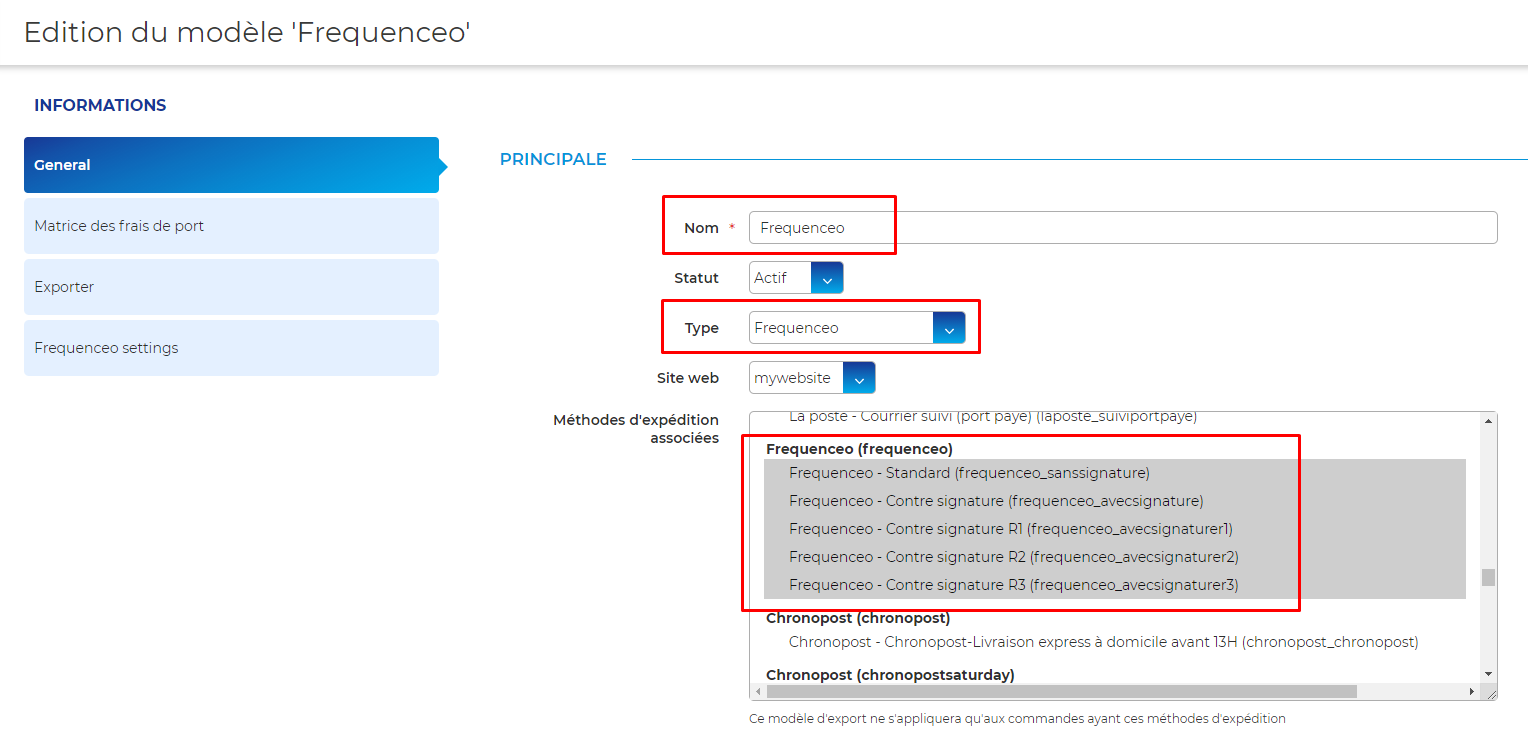
Task: Click horizontal scroll-right arrow of list
Action: click(1472, 692)
